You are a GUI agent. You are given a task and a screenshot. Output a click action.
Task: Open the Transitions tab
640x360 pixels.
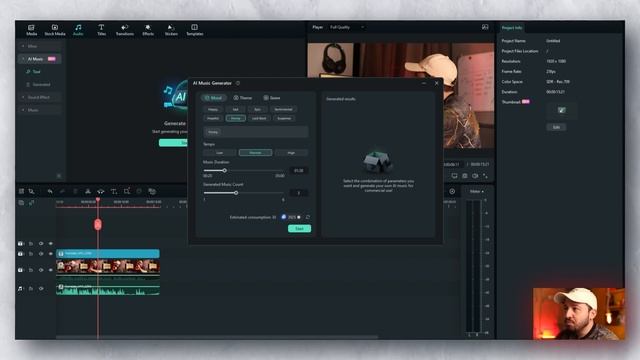[124, 30]
